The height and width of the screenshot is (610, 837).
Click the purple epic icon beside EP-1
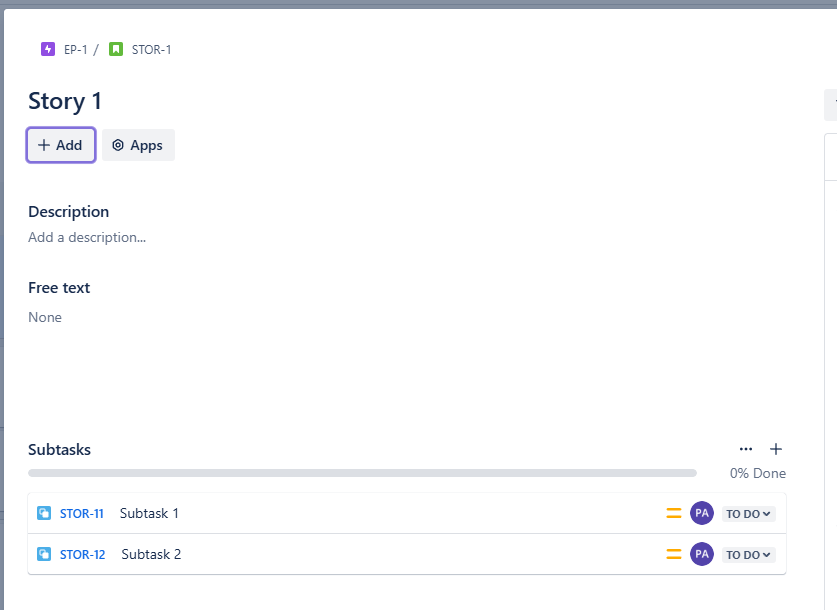48,48
